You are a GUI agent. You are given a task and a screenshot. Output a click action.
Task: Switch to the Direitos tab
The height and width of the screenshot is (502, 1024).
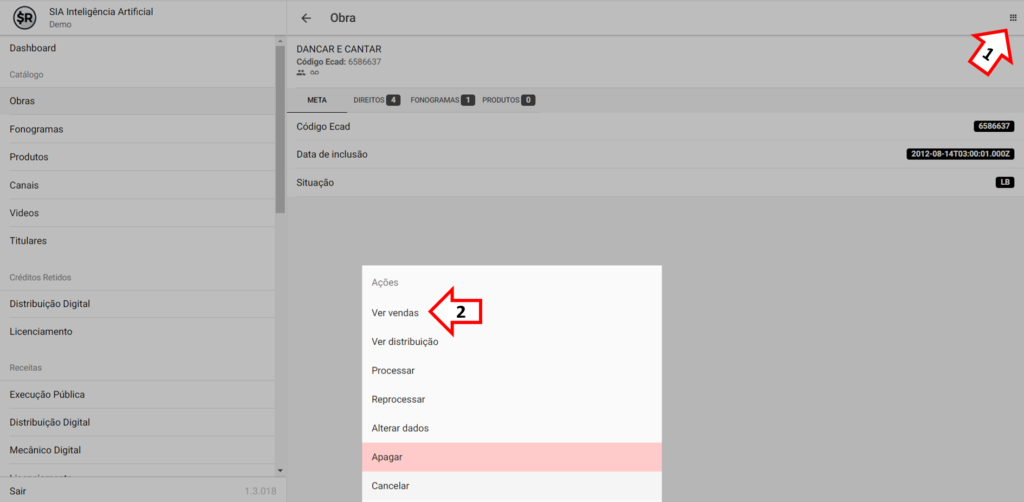coord(376,100)
